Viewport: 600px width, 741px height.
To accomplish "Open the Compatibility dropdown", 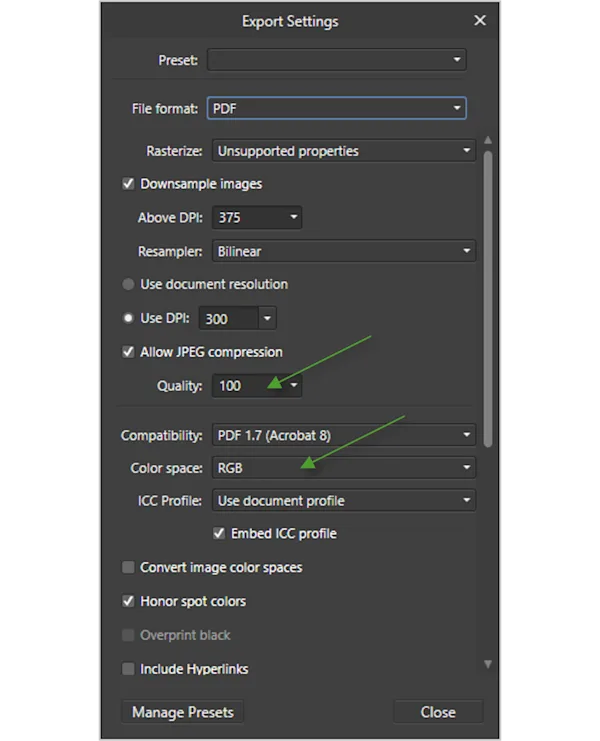I will 343,435.
